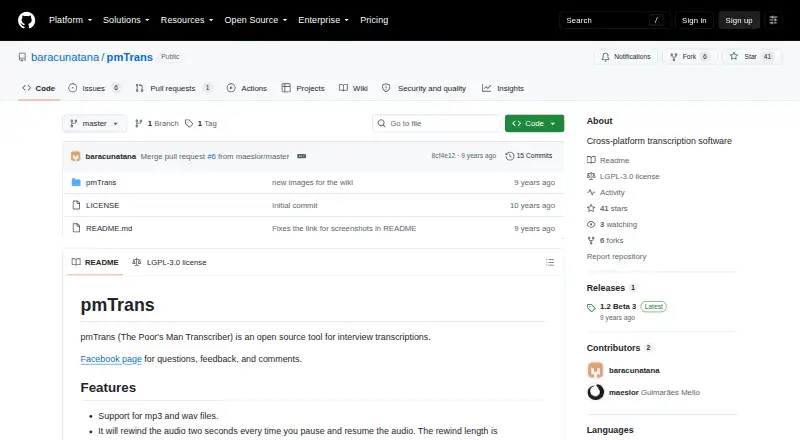The height and width of the screenshot is (440, 800).
Task: View the 1 Tag link
Action: [201, 124]
